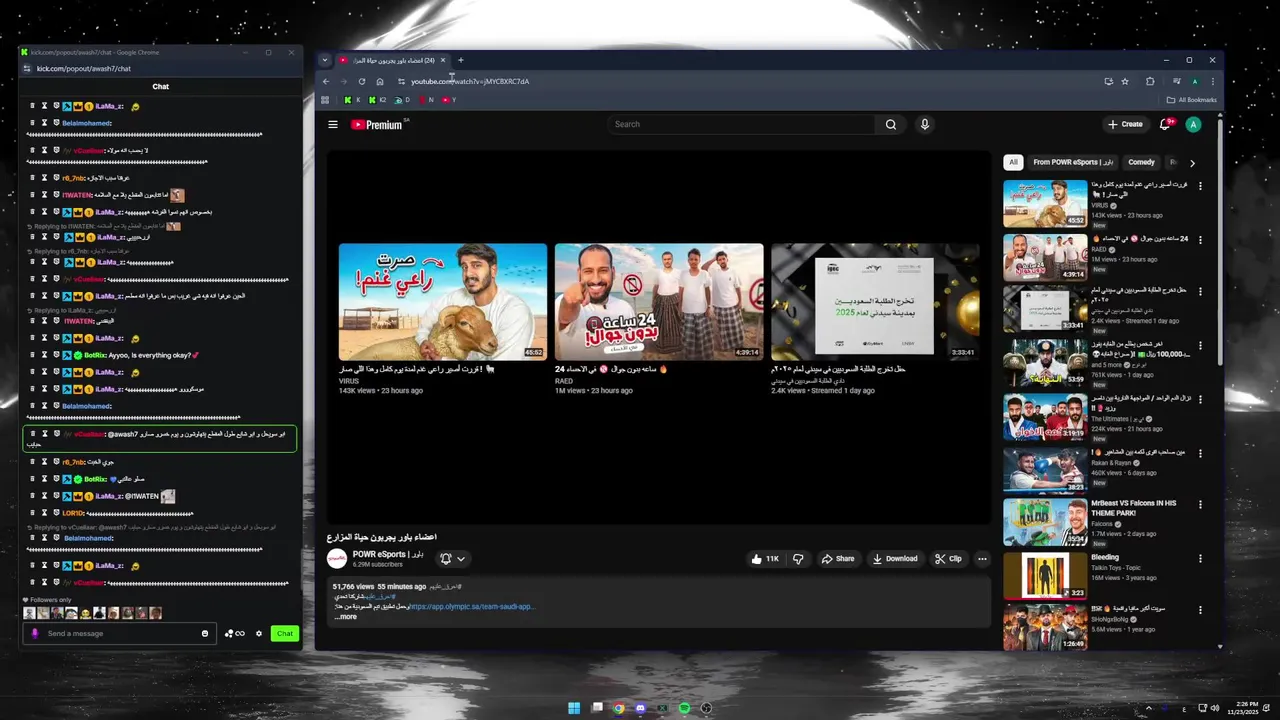Open channel points icon in Kick chat
Screen dimensions: 1280x720
(234, 633)
